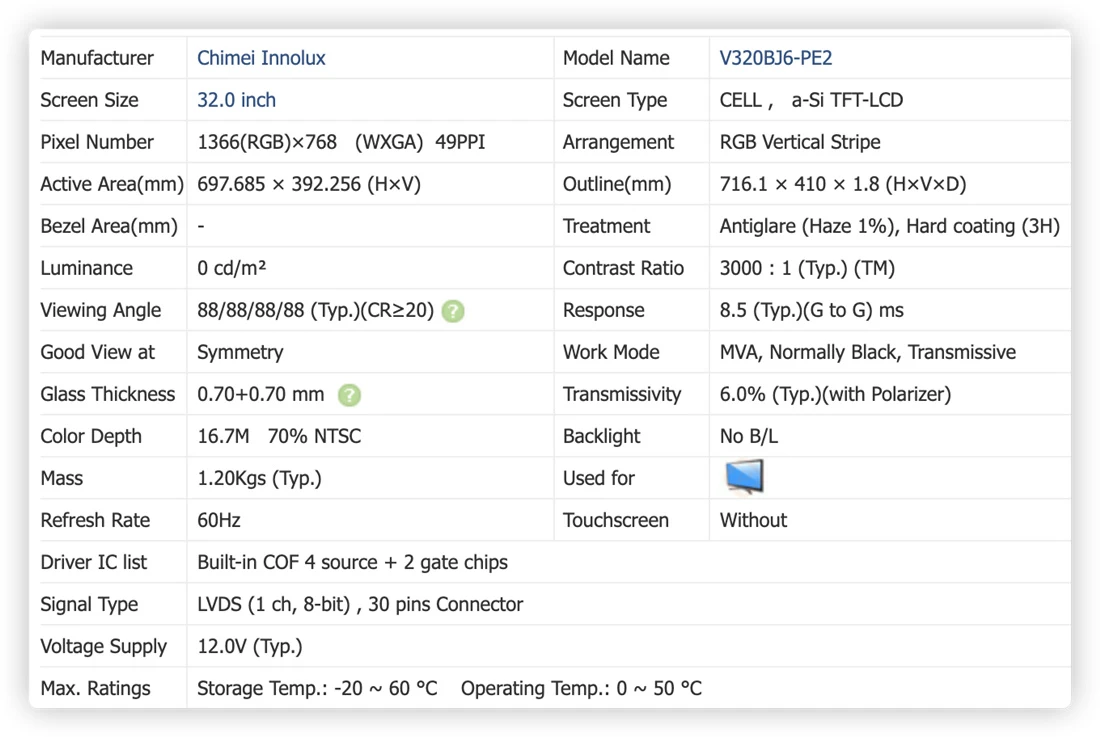The height and width of the screenshot is (737, 1100).
Task: Click the TV monitor icon in Used for
Action: pos(744,477)
